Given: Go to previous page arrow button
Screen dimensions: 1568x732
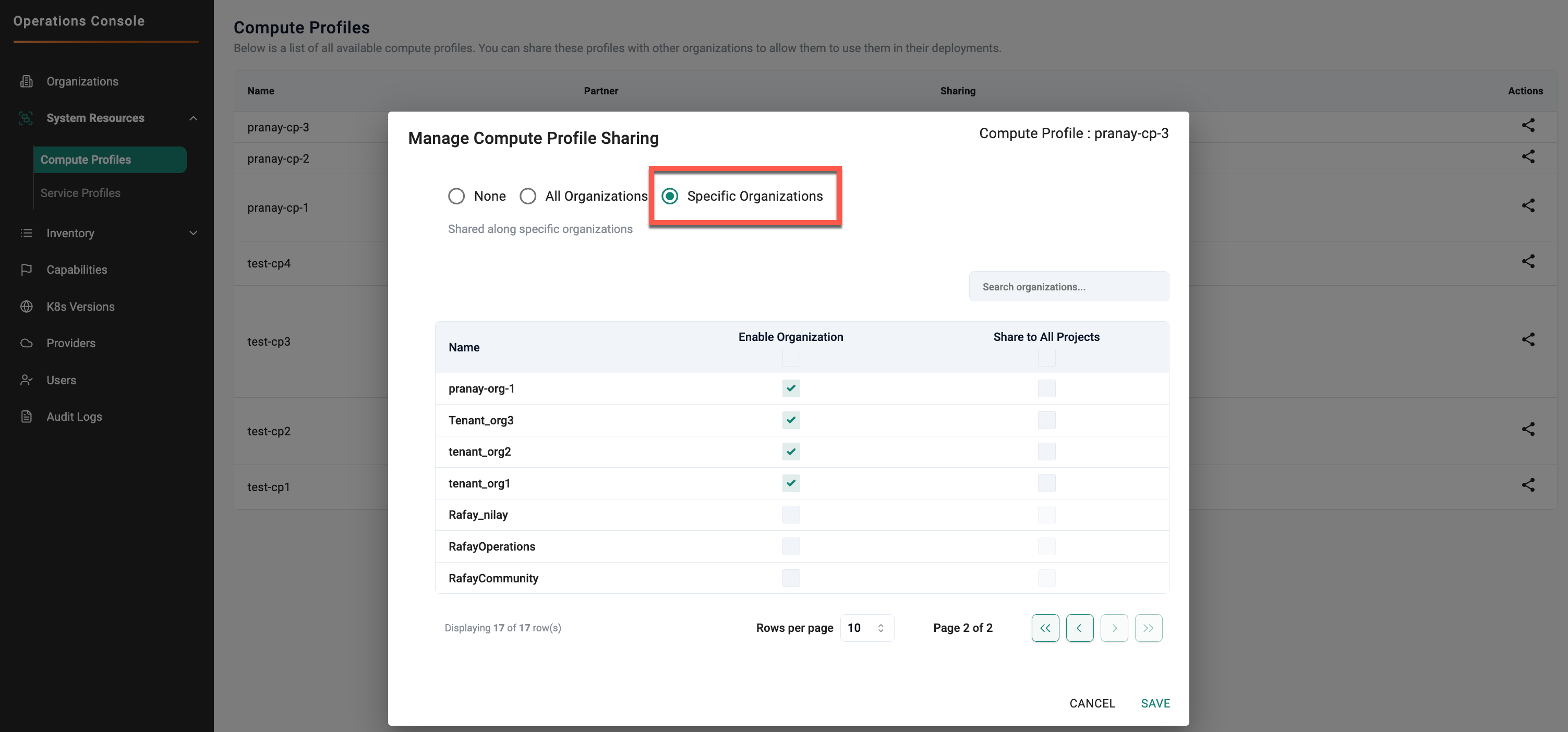Looking at the screenshot, I should (x=1079, y=627).
